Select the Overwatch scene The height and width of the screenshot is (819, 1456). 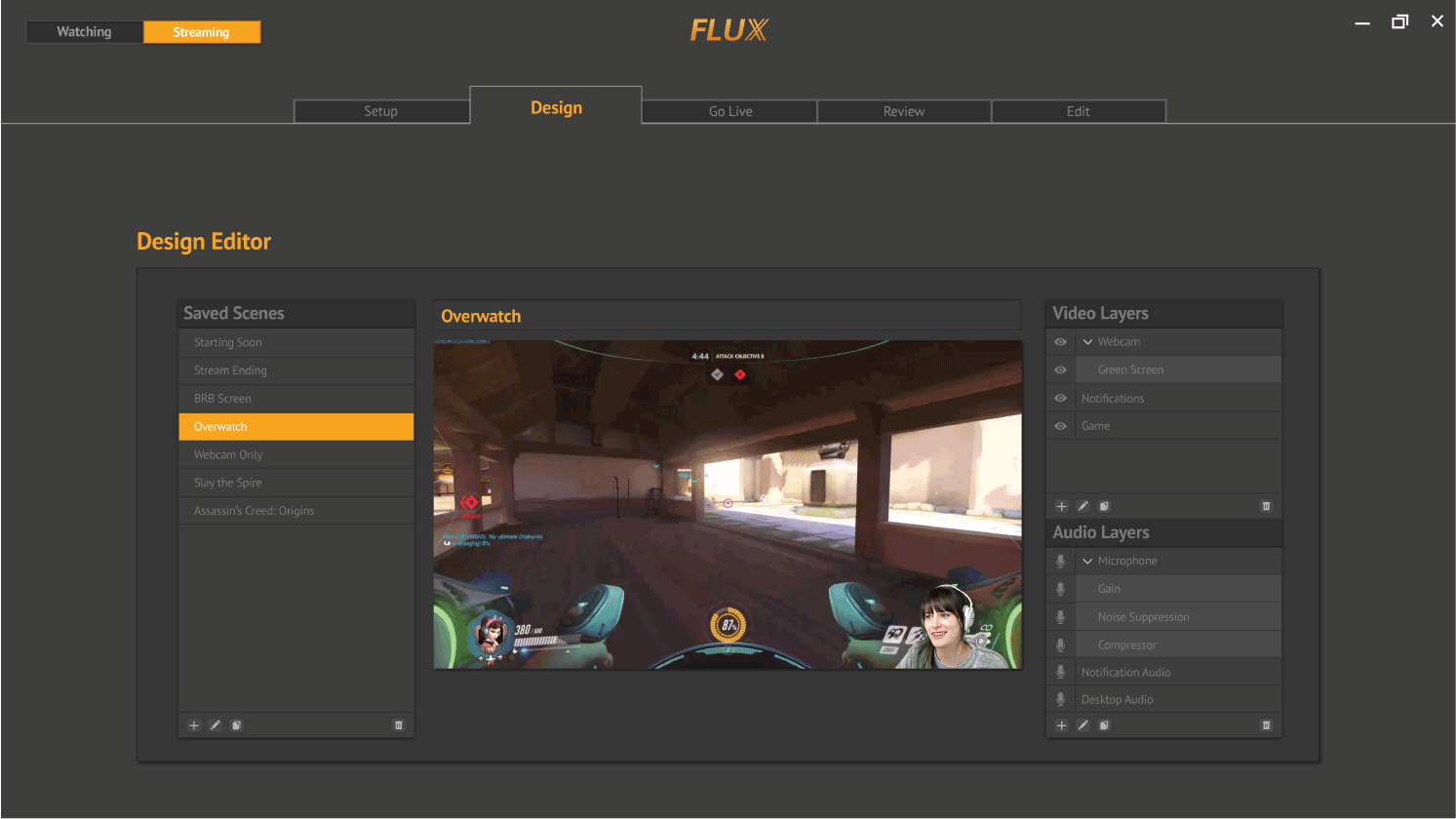296,427
